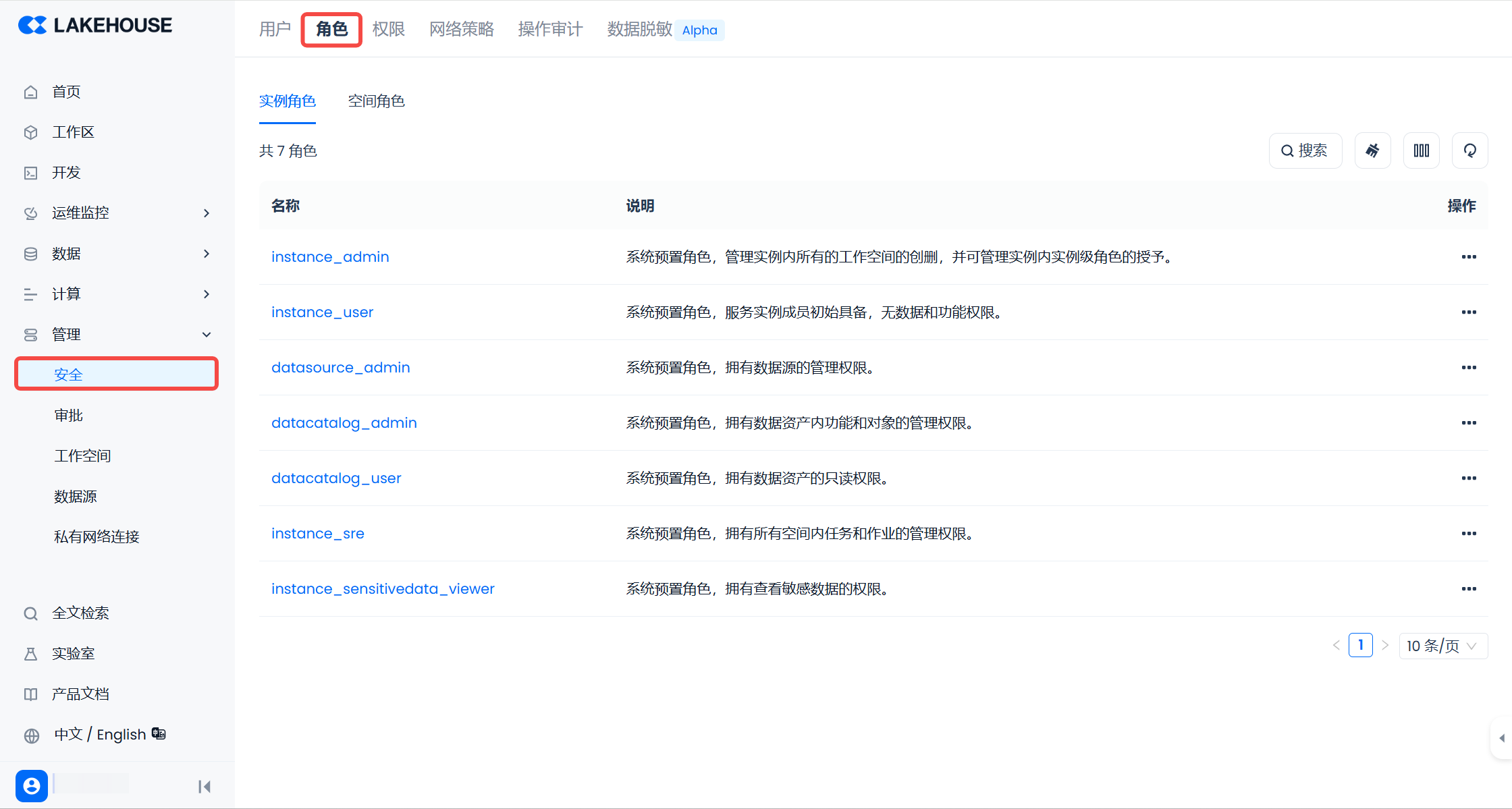Click the refresh icon in the toolbar
Screen dimensions: 1512x809
point(1469,150)
